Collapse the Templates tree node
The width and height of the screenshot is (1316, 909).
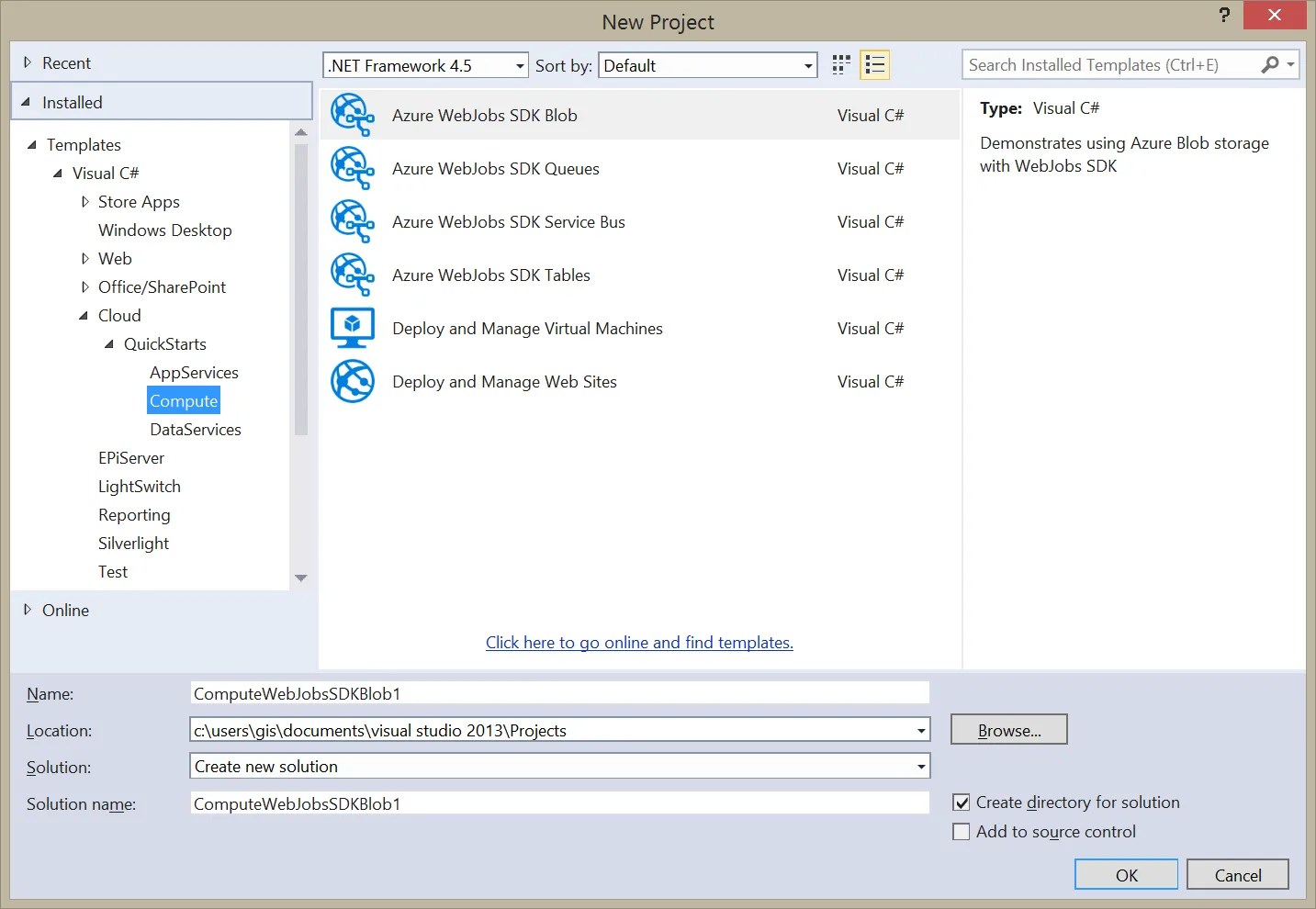(32, 145)
